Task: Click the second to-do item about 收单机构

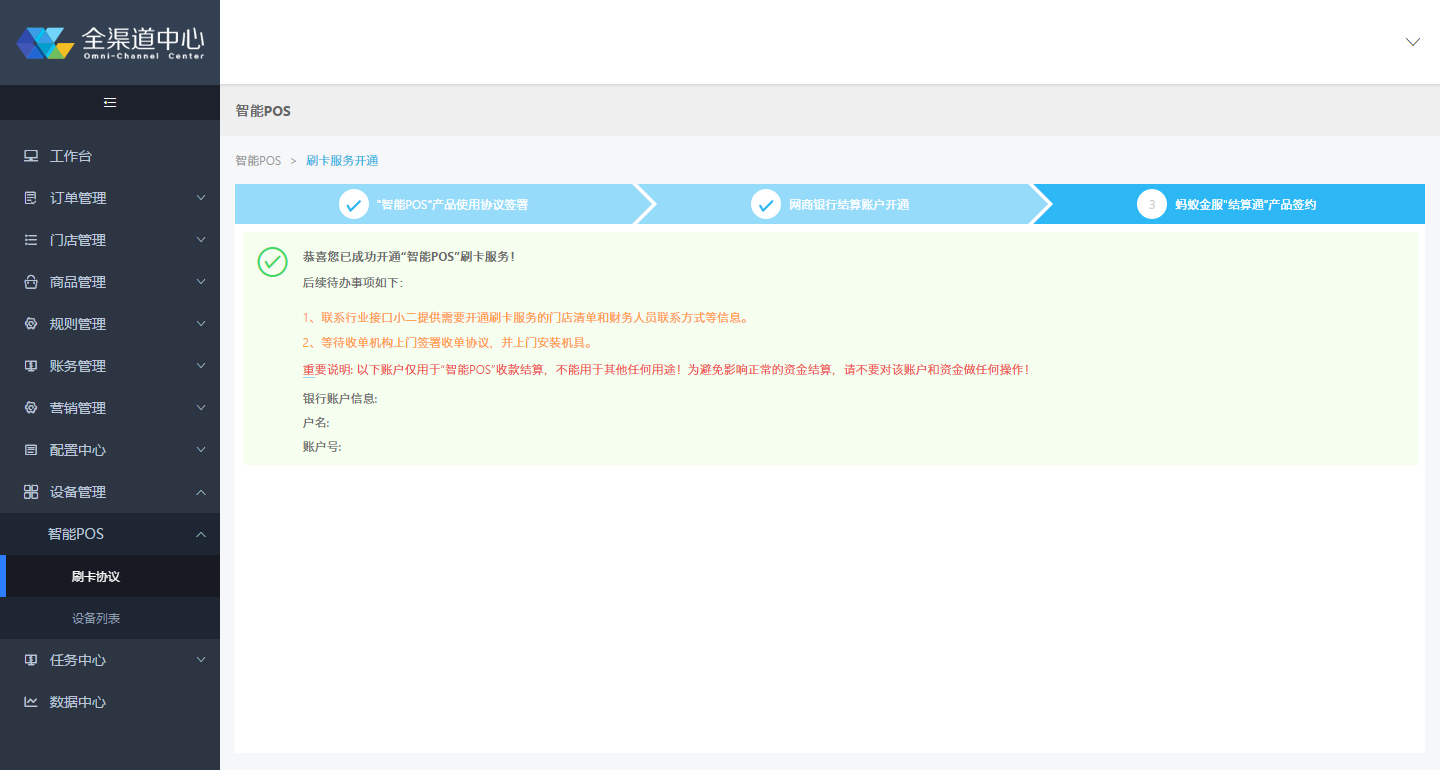Action: (449, 342)
